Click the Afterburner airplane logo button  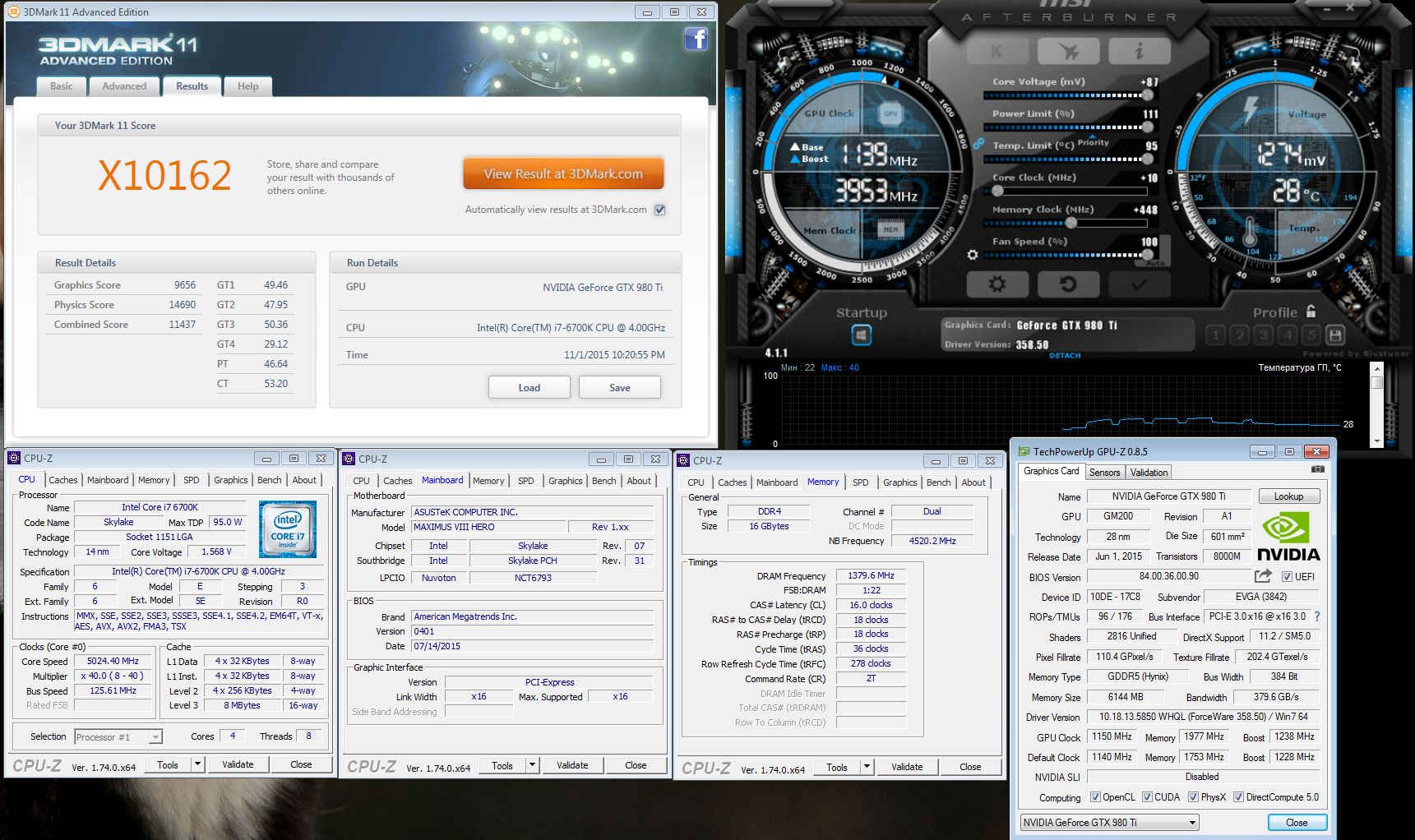coord(1068,52)
